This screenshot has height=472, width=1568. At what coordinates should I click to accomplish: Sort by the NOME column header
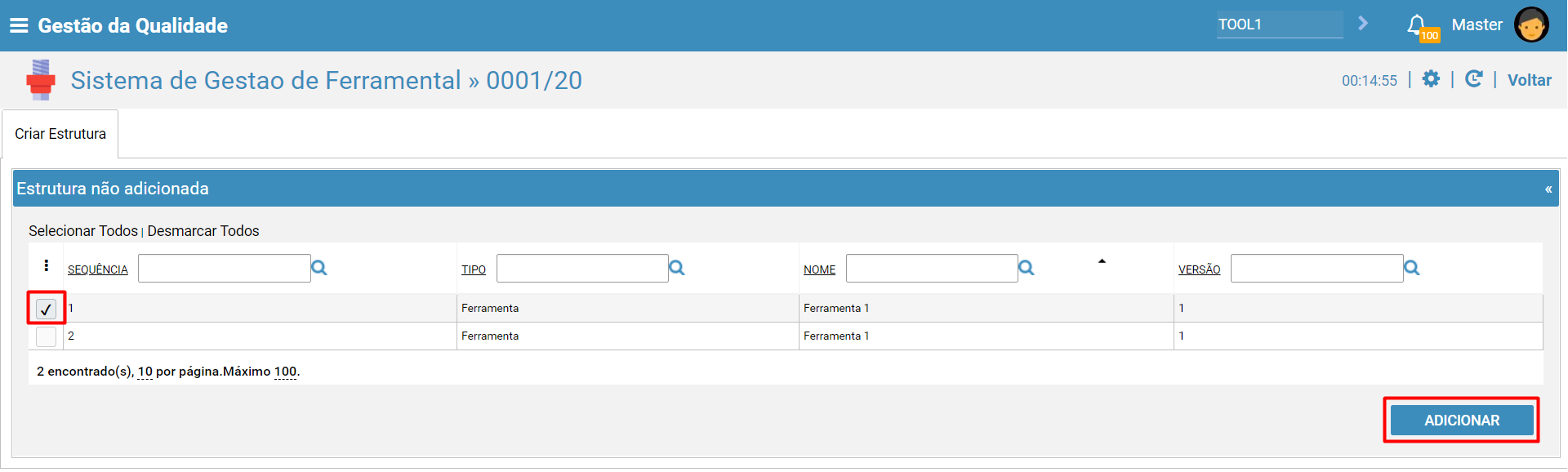point(819,269)
